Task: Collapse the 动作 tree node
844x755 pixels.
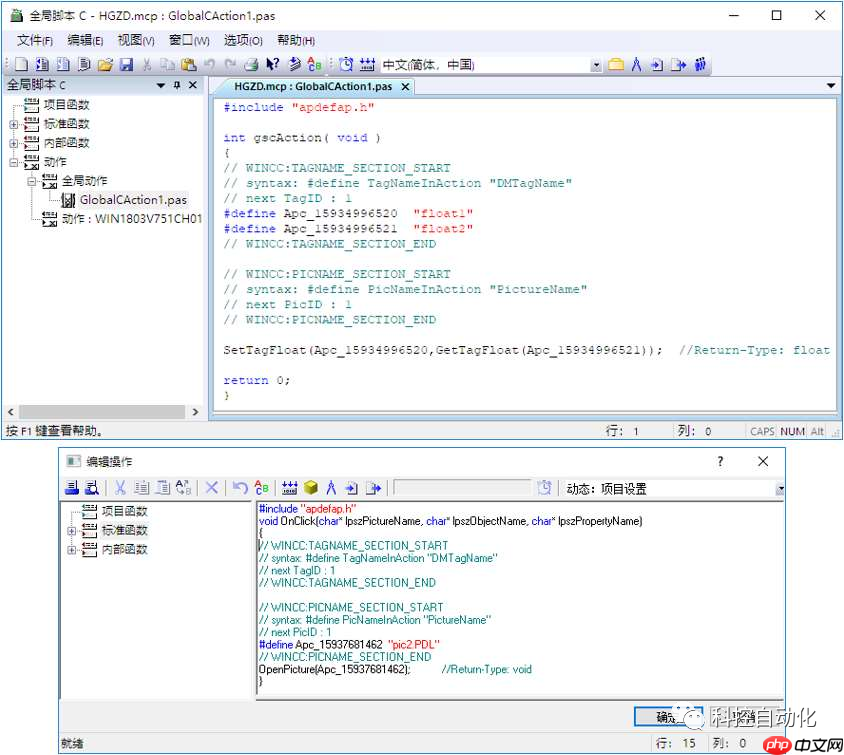Action: (x=14, y=162)
